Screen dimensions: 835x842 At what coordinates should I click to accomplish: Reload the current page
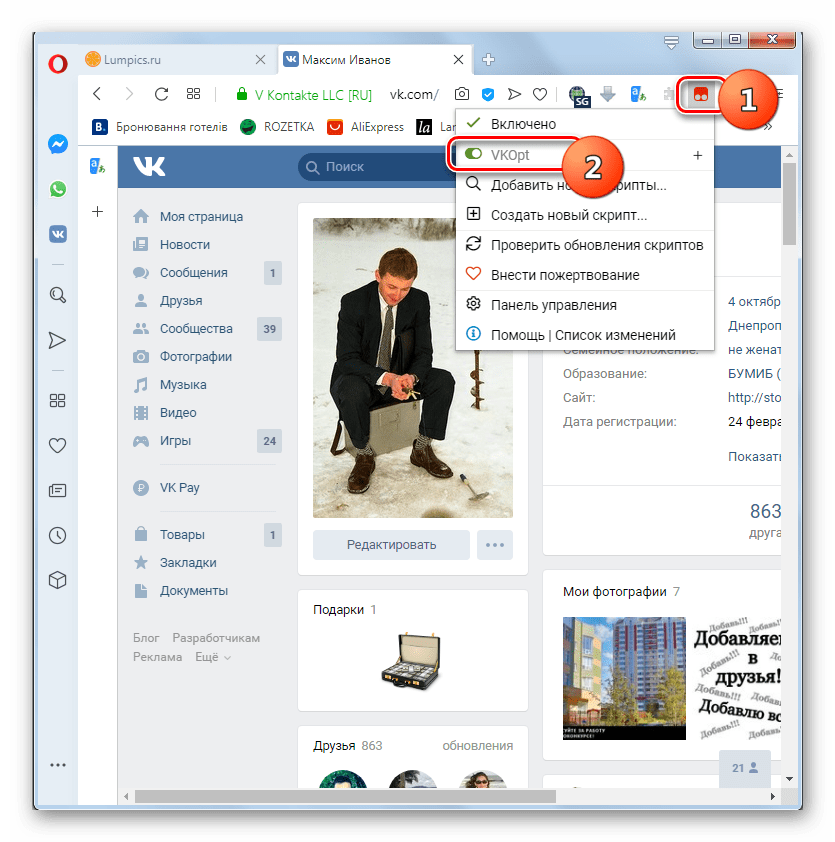pyautogui.click(x=160, y=95)
